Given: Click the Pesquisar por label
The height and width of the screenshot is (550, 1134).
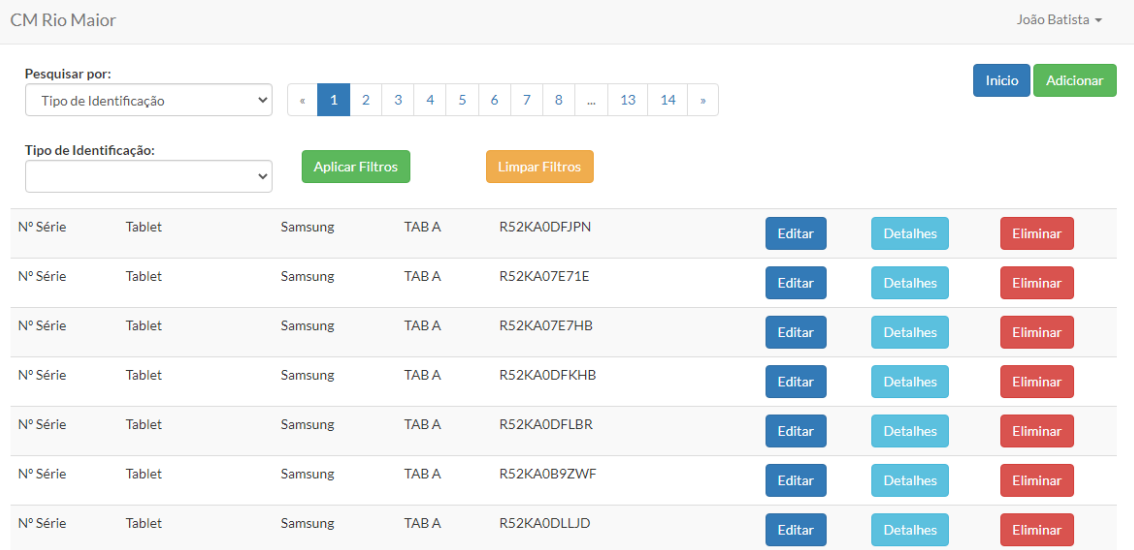Looking at the screenshot, I should [x=68, y=74].
